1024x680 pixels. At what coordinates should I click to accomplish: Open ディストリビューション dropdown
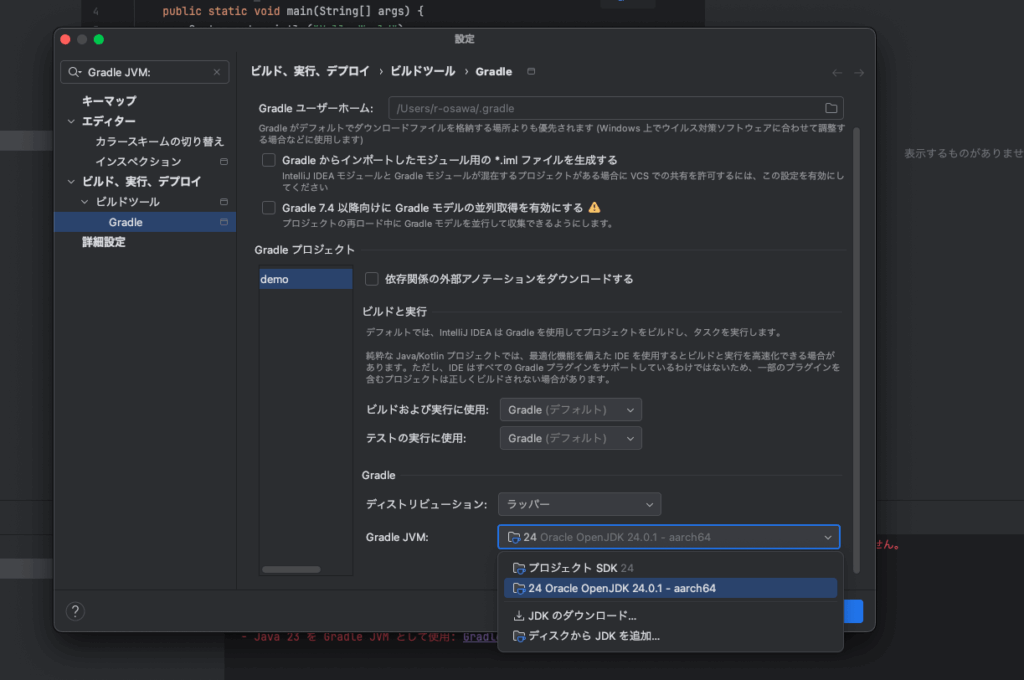(x=579, y=504)
